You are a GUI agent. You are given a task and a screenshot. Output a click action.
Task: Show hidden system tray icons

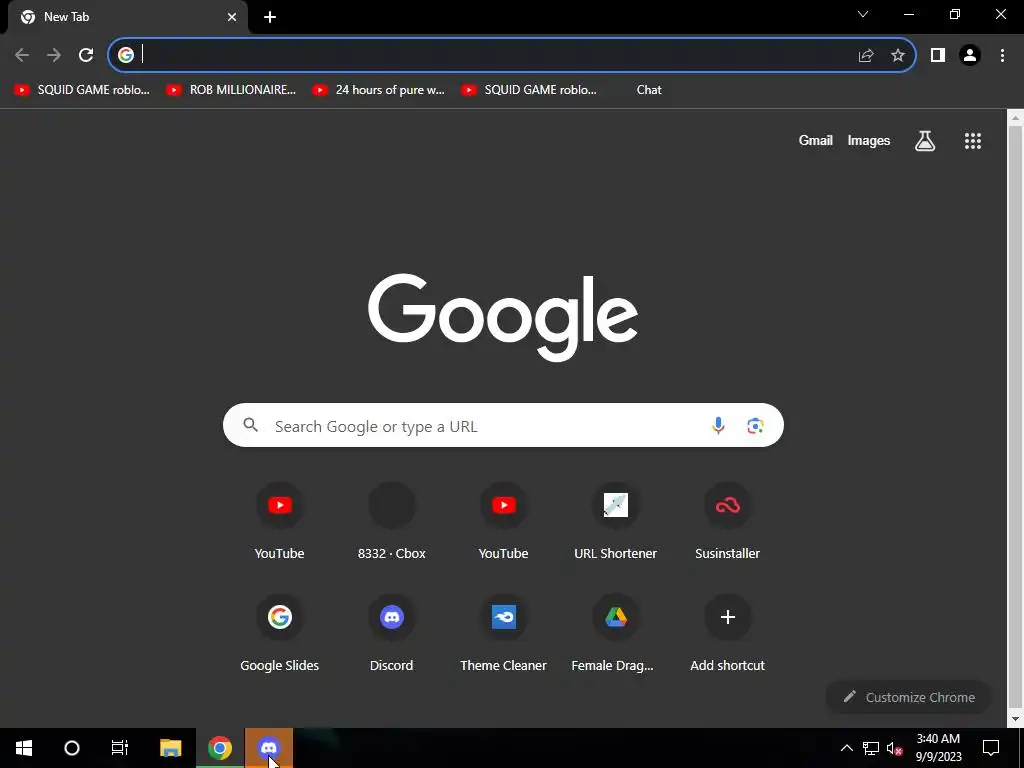click(x=846, y=748)
